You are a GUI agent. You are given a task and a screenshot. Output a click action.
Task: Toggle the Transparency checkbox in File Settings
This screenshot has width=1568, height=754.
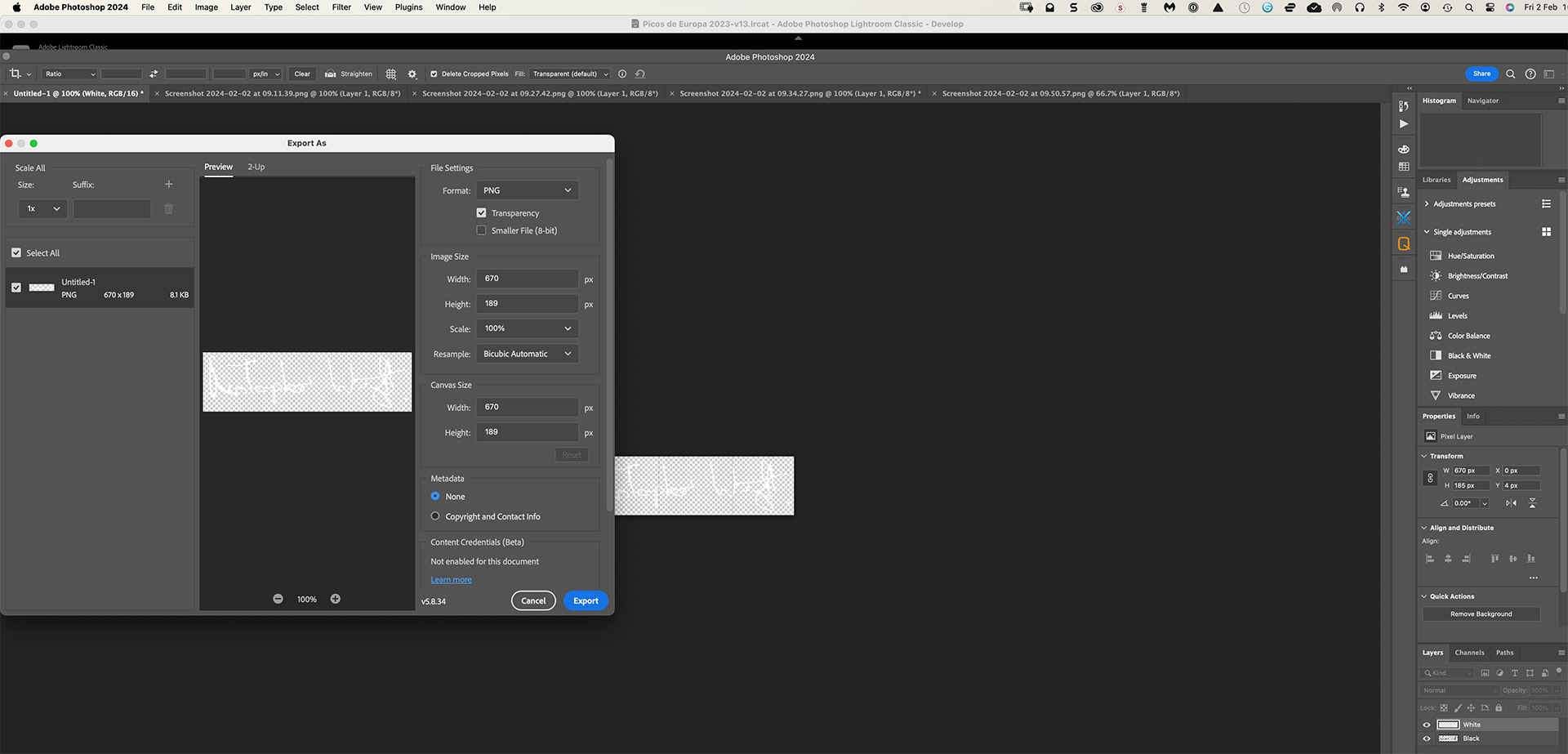click(x=481, y=212)
